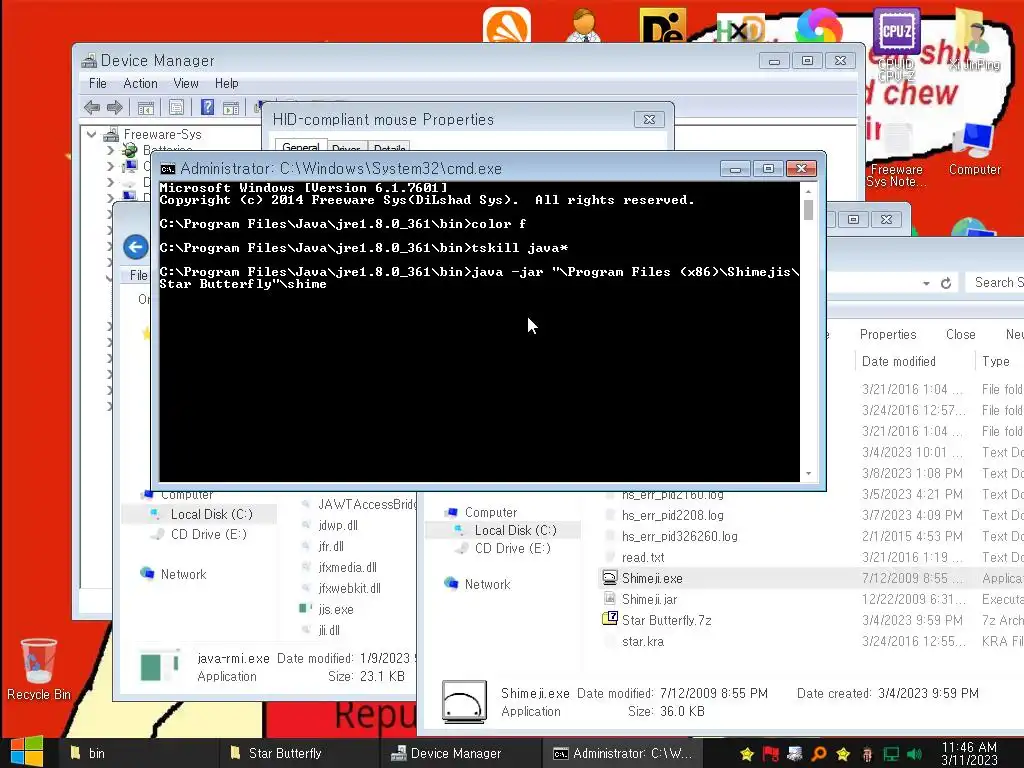Click Properties button in Star Butterfly Explorer toolbar

(888, 334)
